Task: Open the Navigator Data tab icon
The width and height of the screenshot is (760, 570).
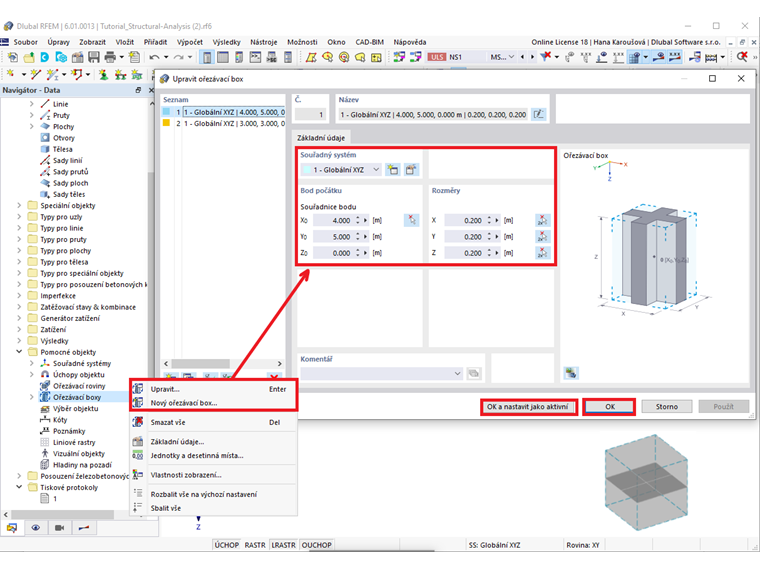Action: click(x=12, y=527)
